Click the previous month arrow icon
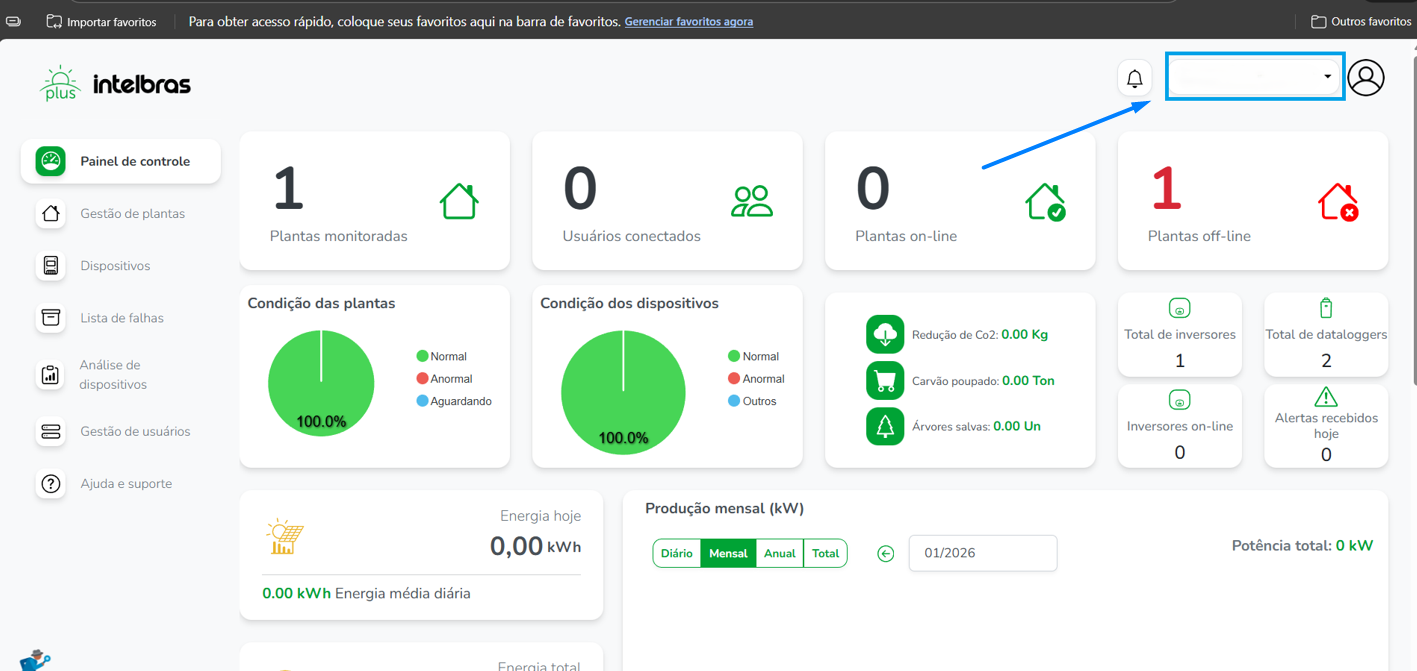Image resolution: width=1417 pixels, height=671 pixels. (x=885, y=554)
